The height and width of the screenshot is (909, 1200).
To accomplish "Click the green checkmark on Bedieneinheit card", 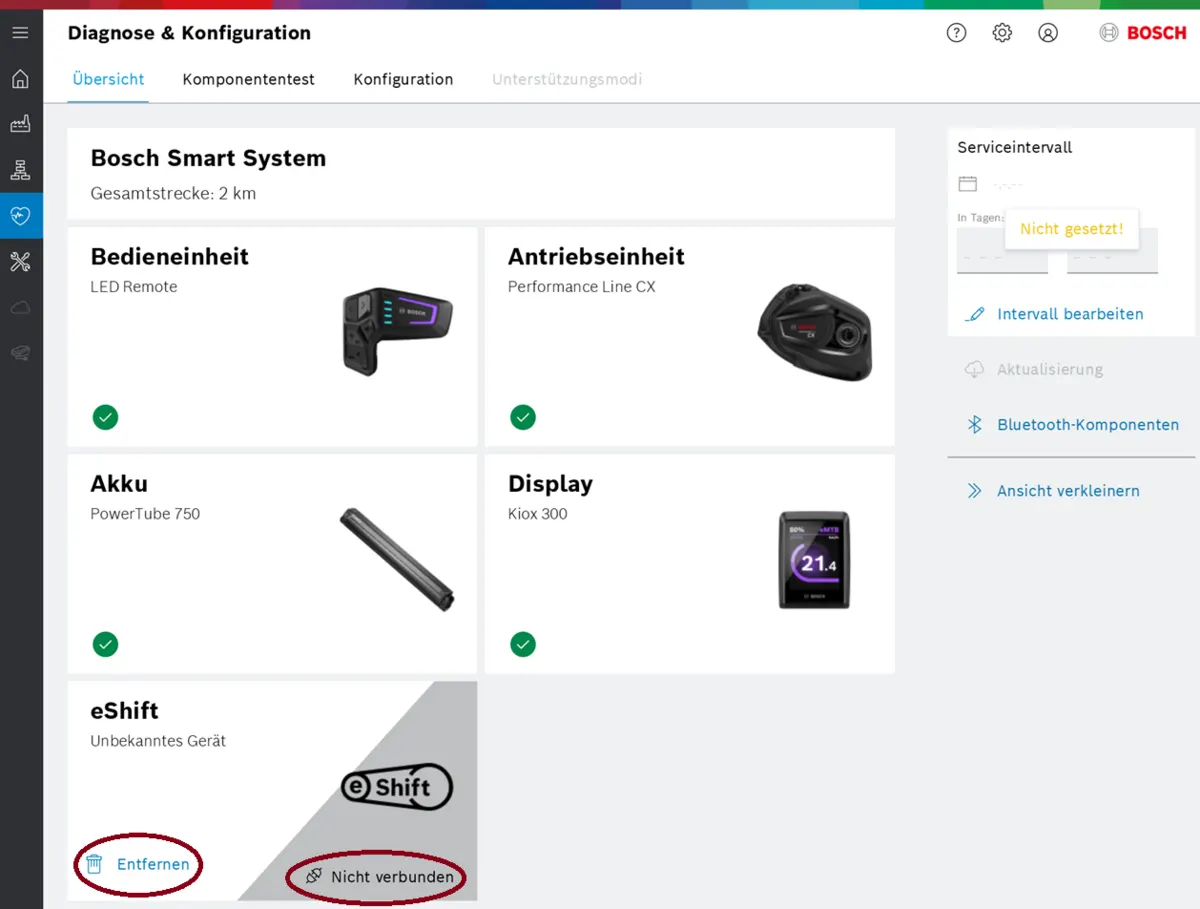I will pyautogui.click(x=105, y=417).
